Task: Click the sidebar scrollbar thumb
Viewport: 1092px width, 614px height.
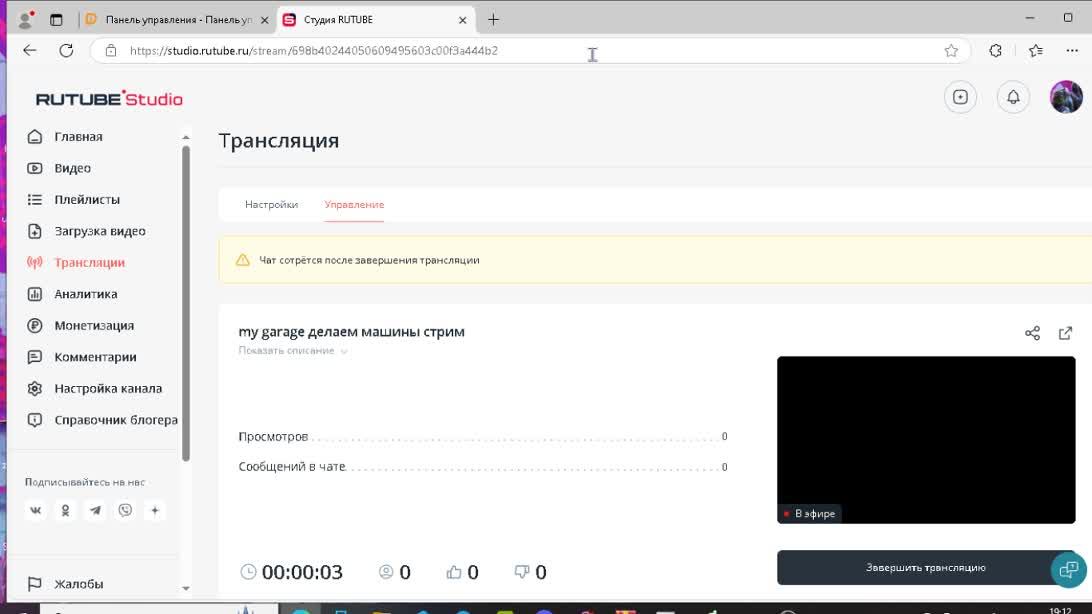Action: pos(186,303)
